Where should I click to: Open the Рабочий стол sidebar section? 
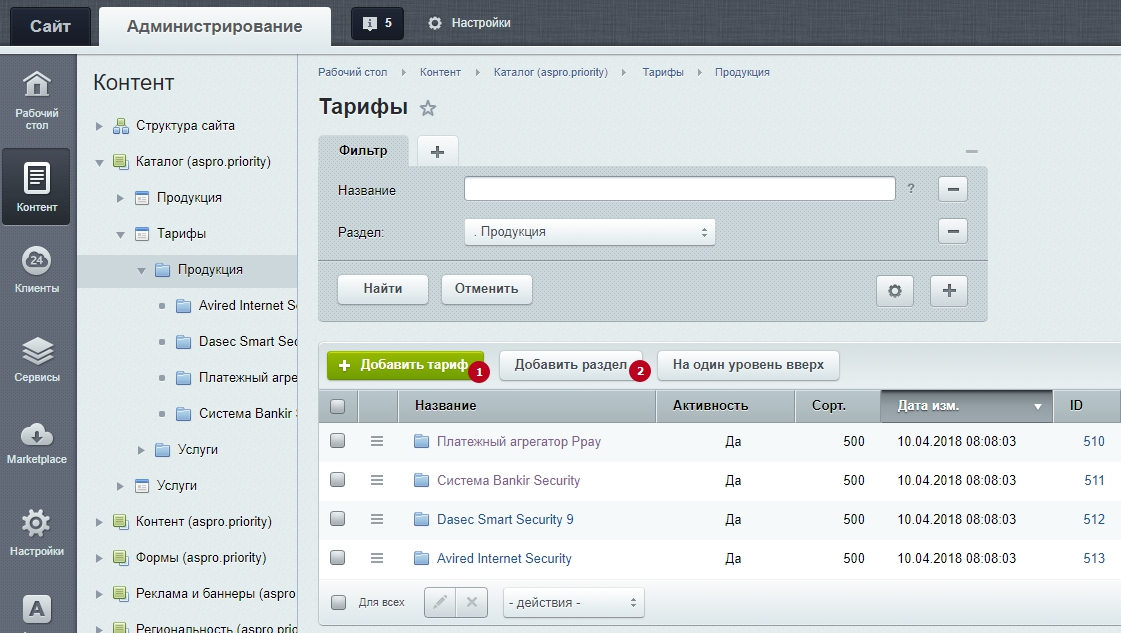click(x=37, y=100)
